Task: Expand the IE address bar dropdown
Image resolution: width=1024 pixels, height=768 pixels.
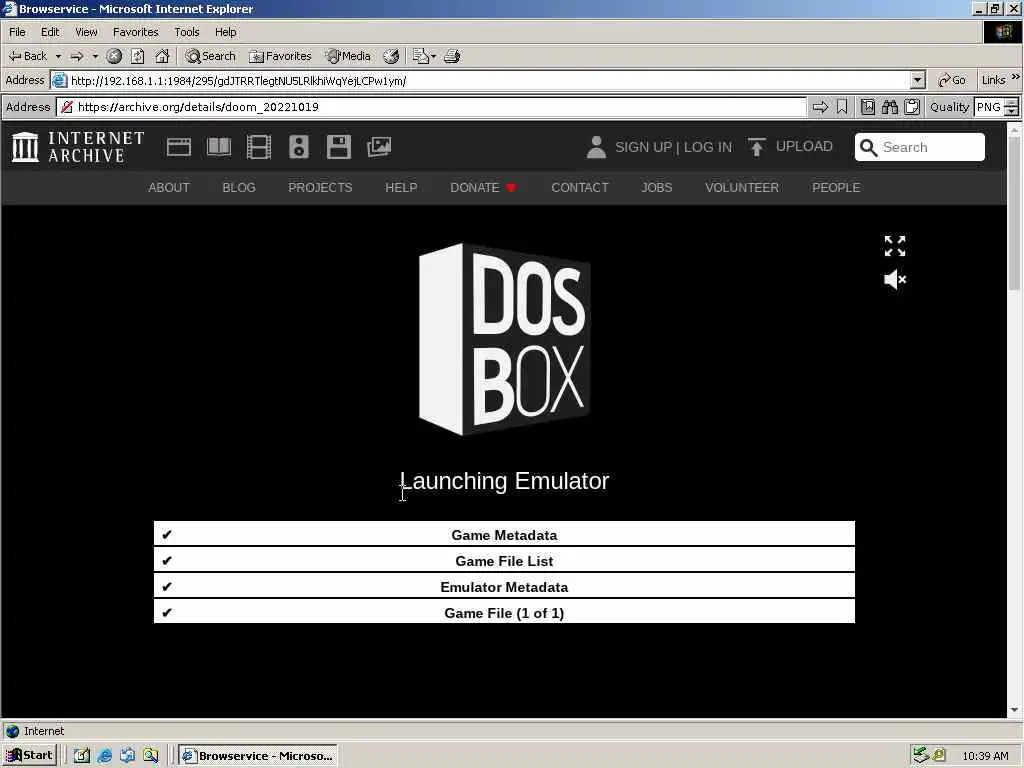Action: pyautogui.click(x=918, y=80)
